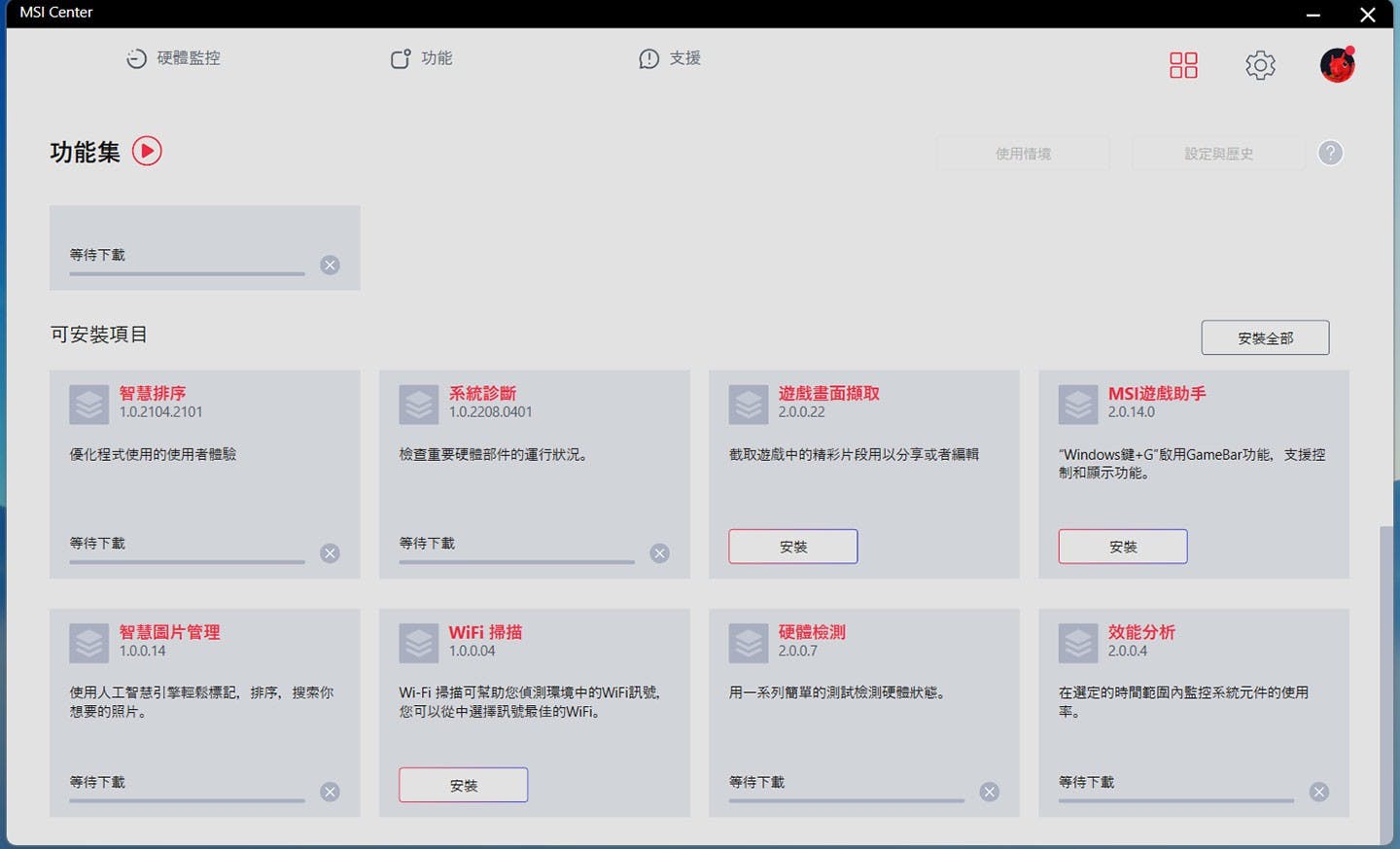The height and width of the screenshot is (849, 1400).
Task: Click the 遊戲畫面擷取 title
Action: [828, 393]
